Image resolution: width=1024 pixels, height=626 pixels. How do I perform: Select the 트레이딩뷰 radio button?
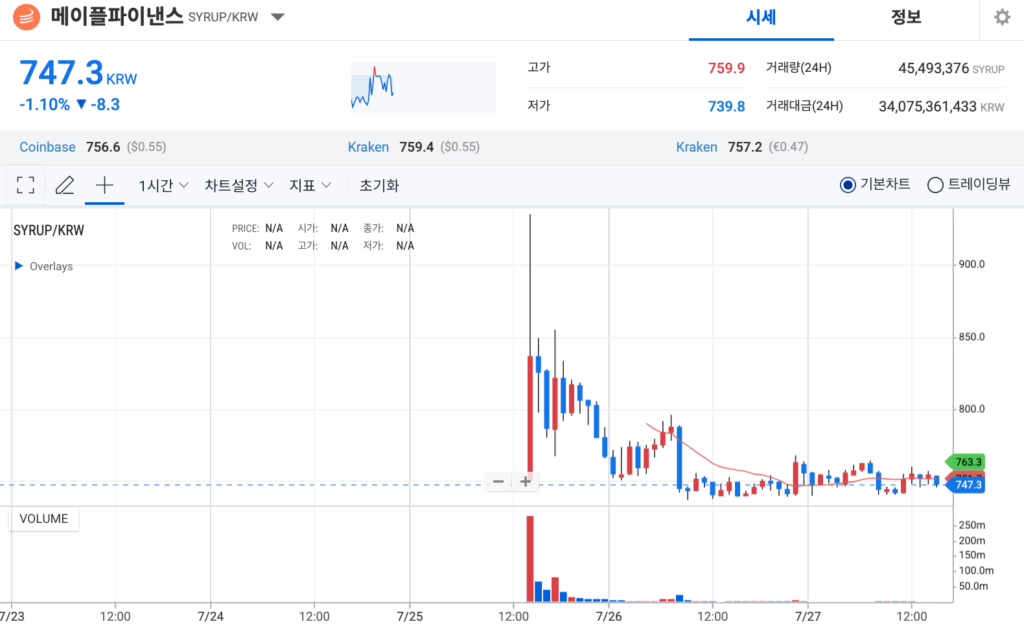(935, 185)
